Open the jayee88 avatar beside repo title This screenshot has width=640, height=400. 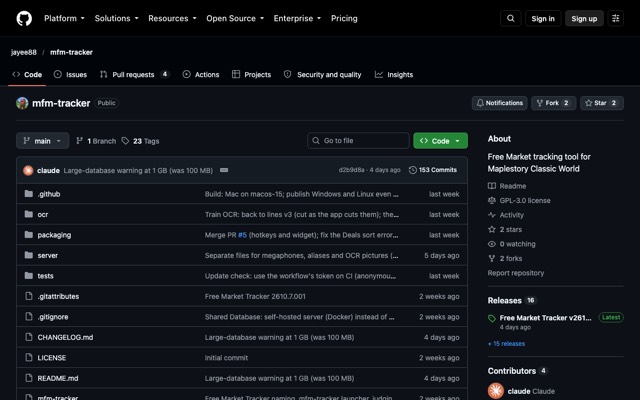click(x=22, y=103)
